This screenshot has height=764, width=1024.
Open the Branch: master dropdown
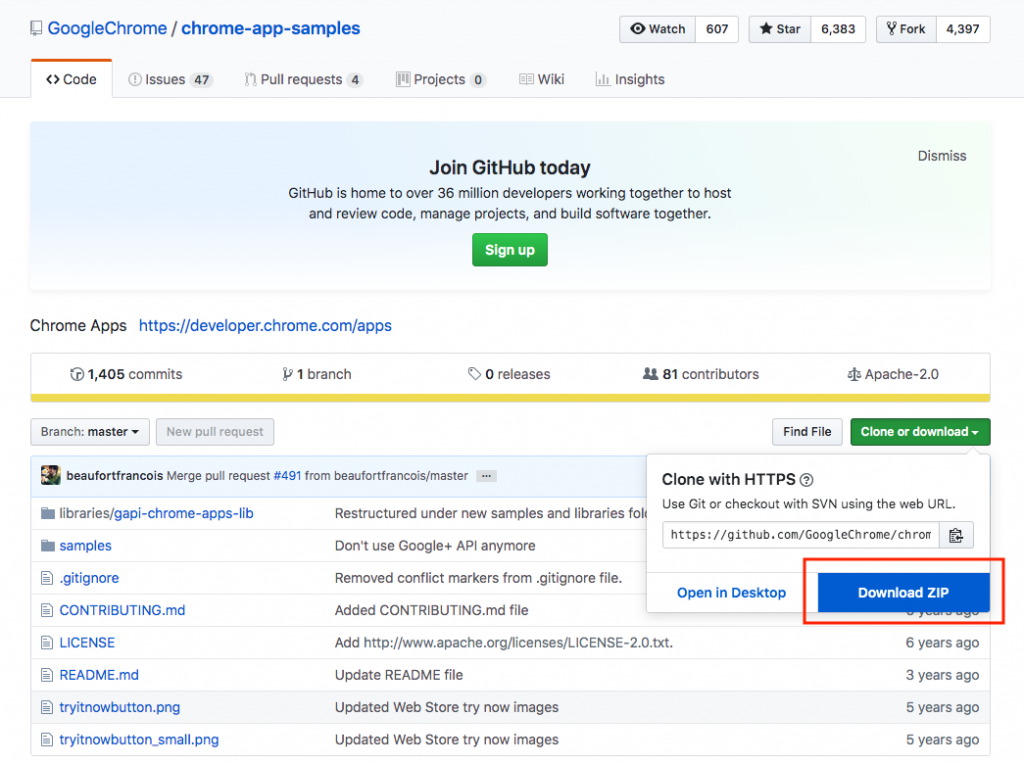click(90, 432)
